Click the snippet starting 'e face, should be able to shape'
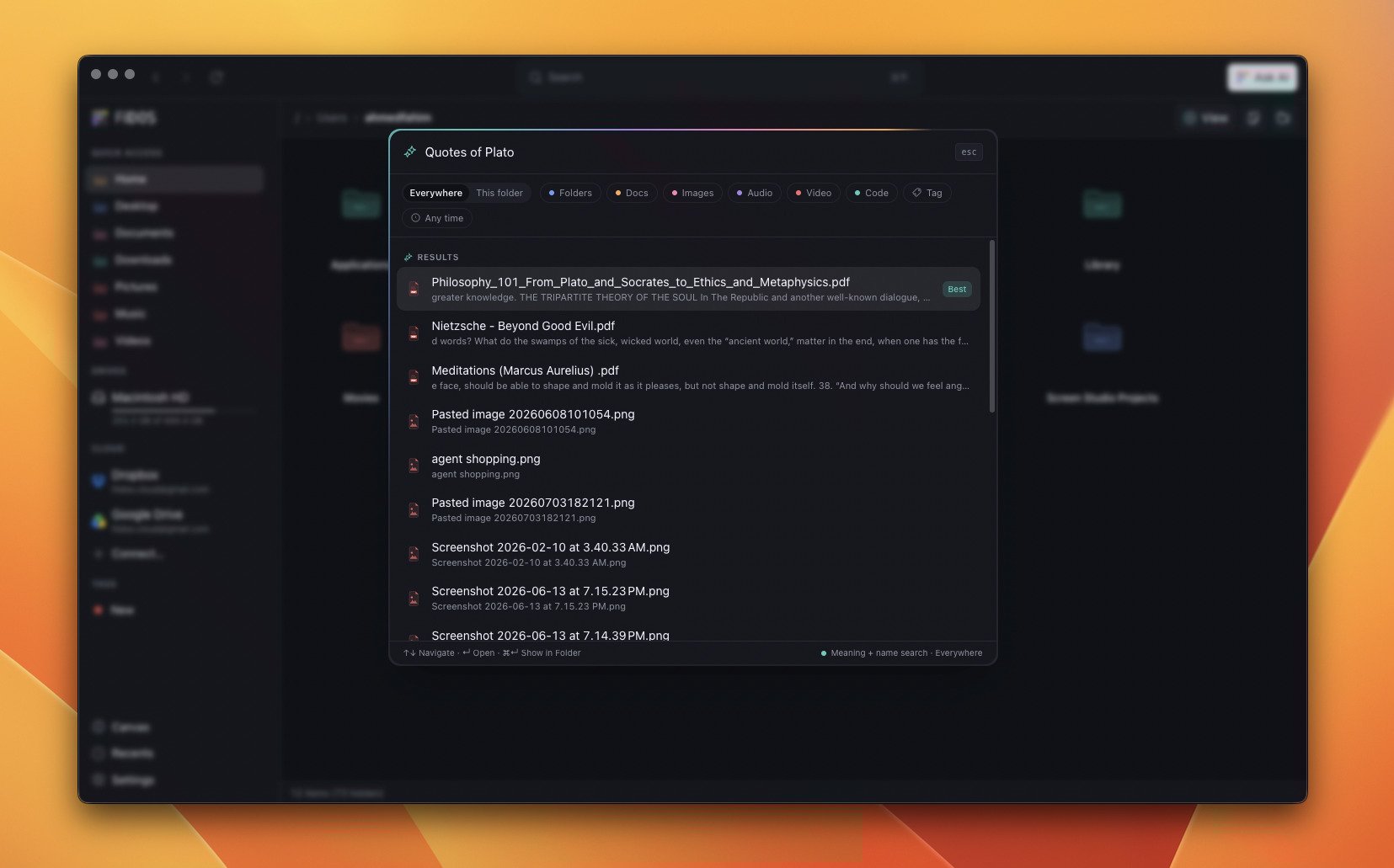The image size is (1394, 868). [x=700, y=386]
